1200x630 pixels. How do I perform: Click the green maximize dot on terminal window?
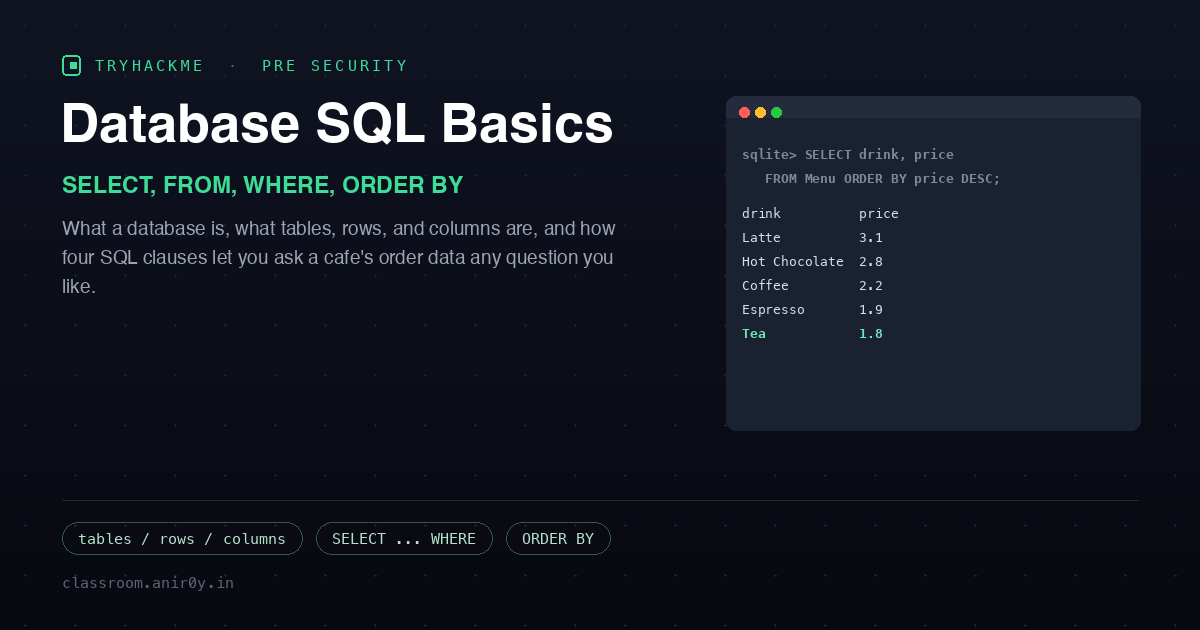tap(776, 112)
